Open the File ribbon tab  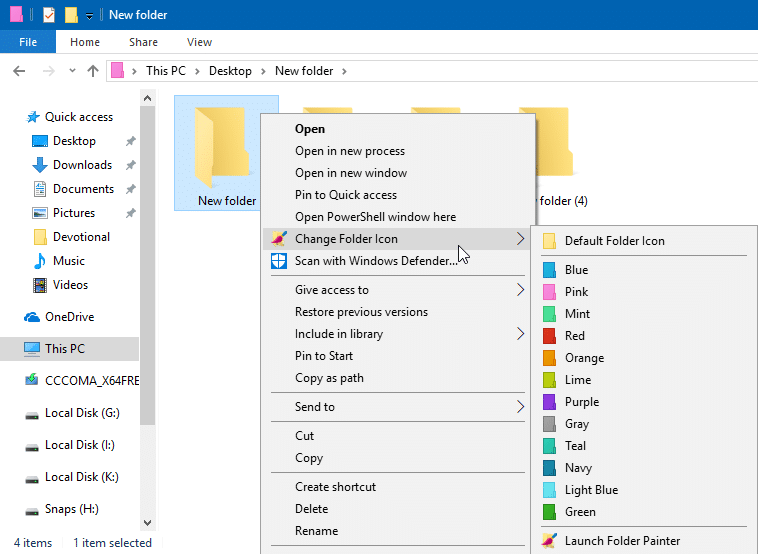tap(28, 42)
